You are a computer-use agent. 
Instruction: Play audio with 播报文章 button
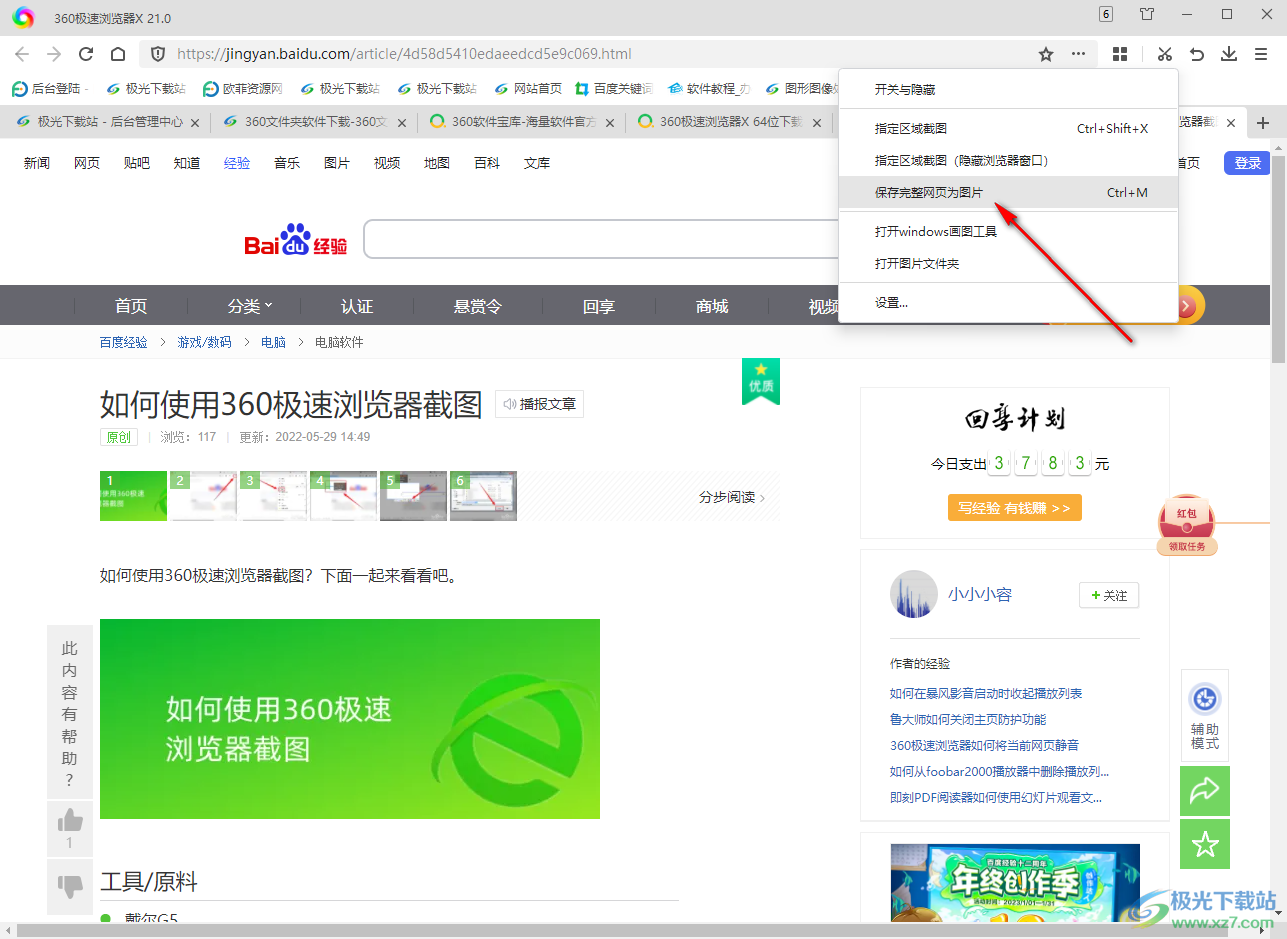coord(539,404)
